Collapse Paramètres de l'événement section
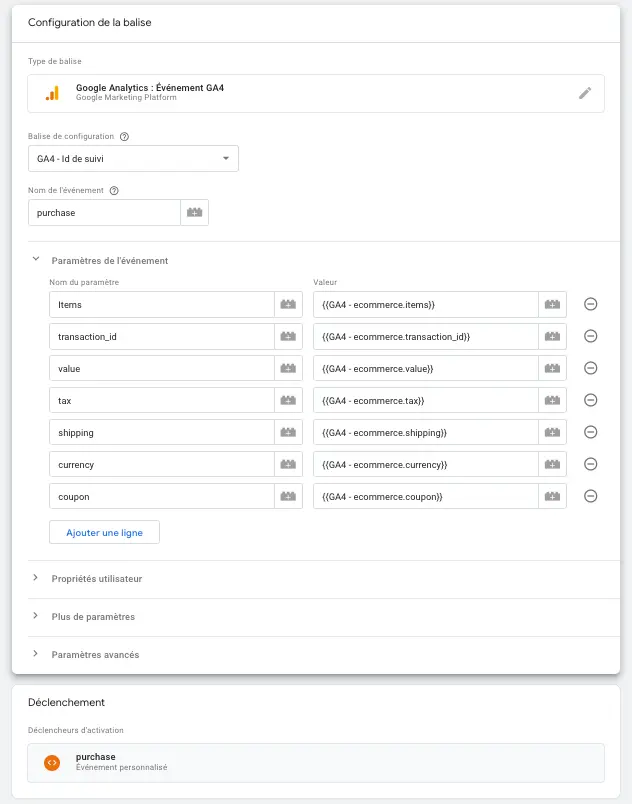The image size is (632, 804). 36,259
